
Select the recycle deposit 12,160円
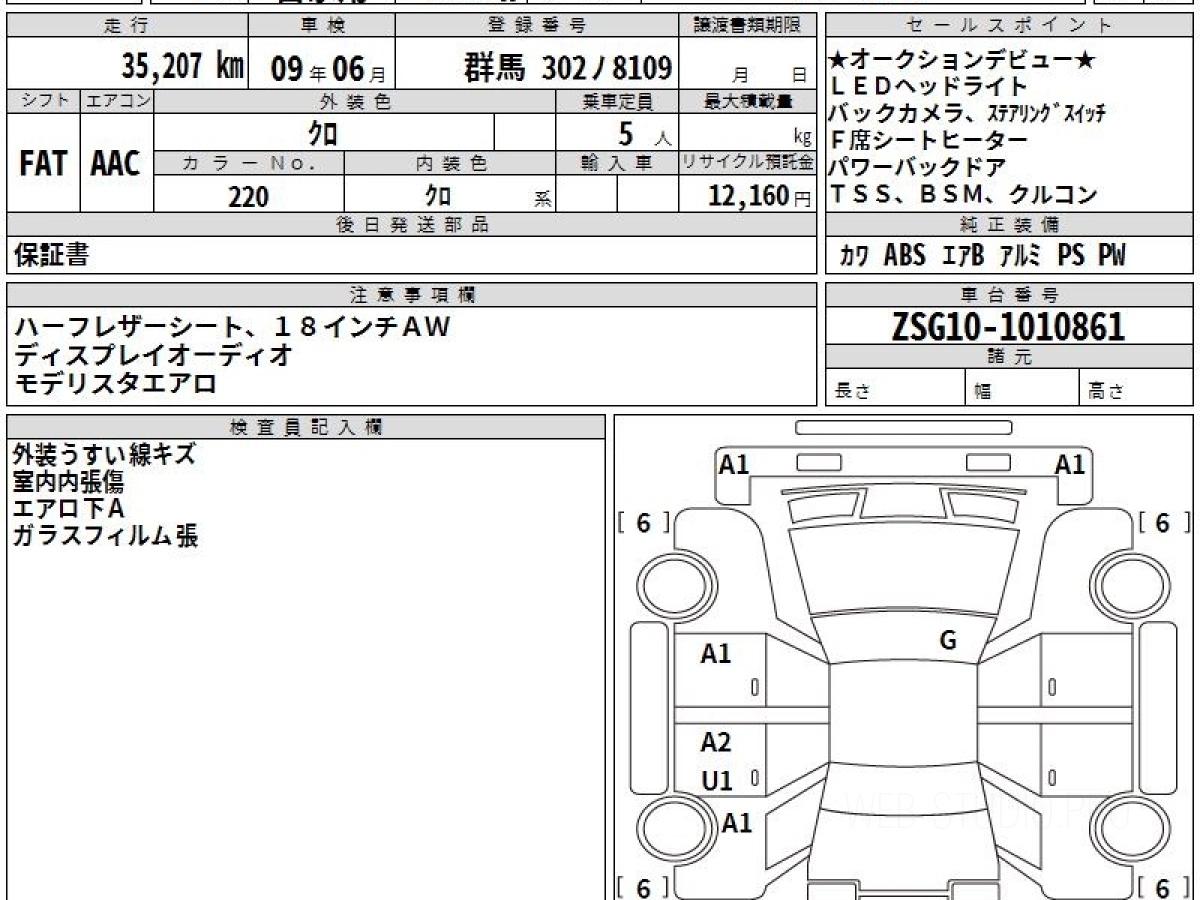click(x=760, y=196)
